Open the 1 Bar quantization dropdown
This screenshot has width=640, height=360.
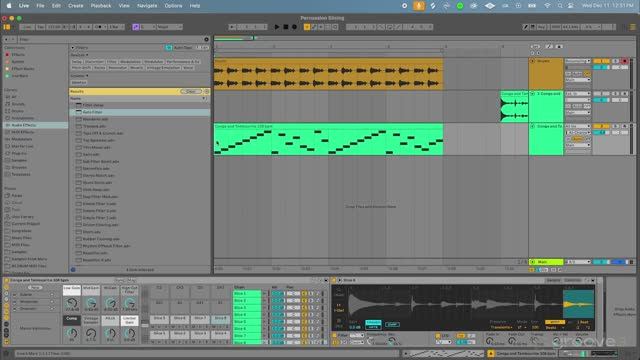(x=115, y=27)
